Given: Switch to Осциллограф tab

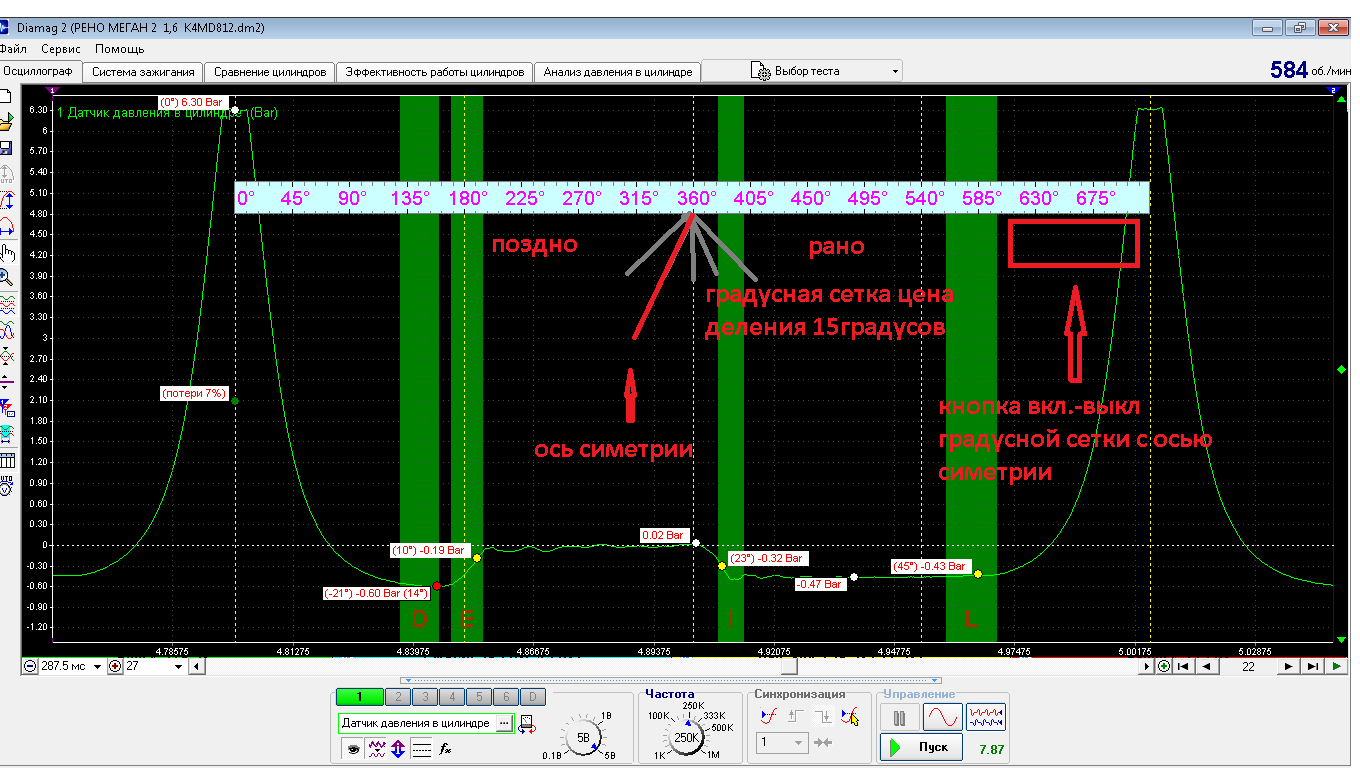Looking at the screenshot, I should pyautogui.click(x=40, y=72).
